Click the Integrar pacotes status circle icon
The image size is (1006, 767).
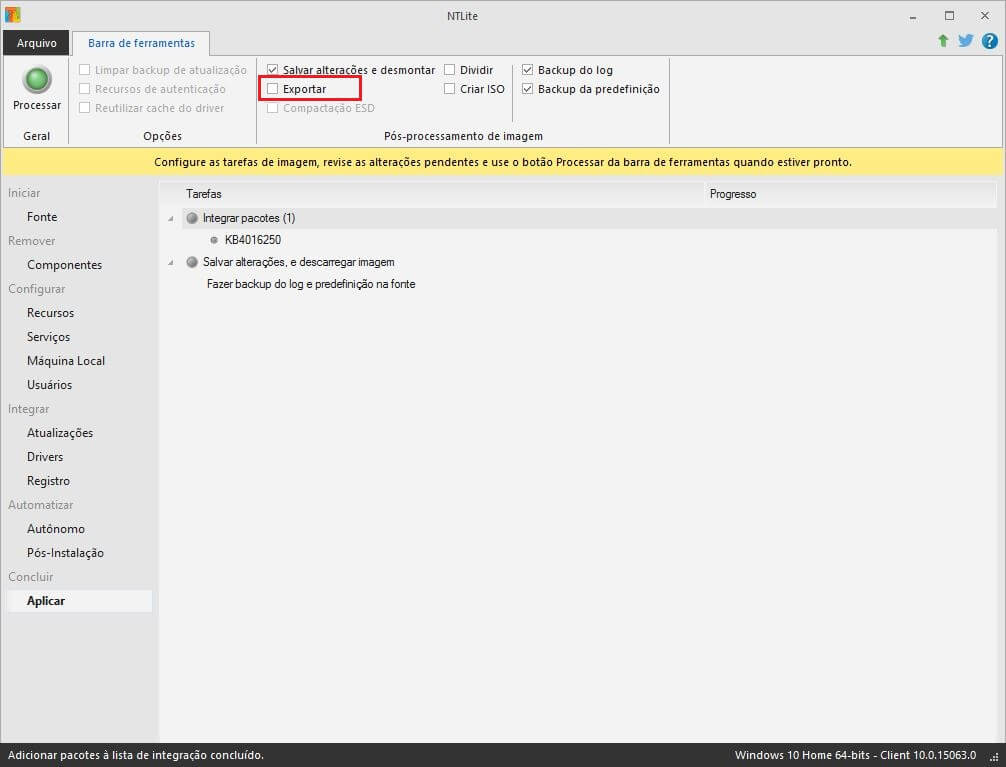(192, 218)
